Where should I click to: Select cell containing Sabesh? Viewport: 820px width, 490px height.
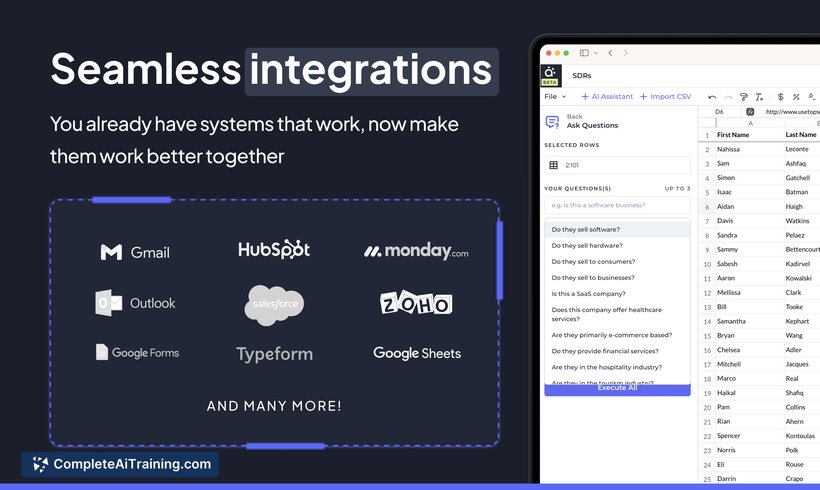(x=750, y=264)
